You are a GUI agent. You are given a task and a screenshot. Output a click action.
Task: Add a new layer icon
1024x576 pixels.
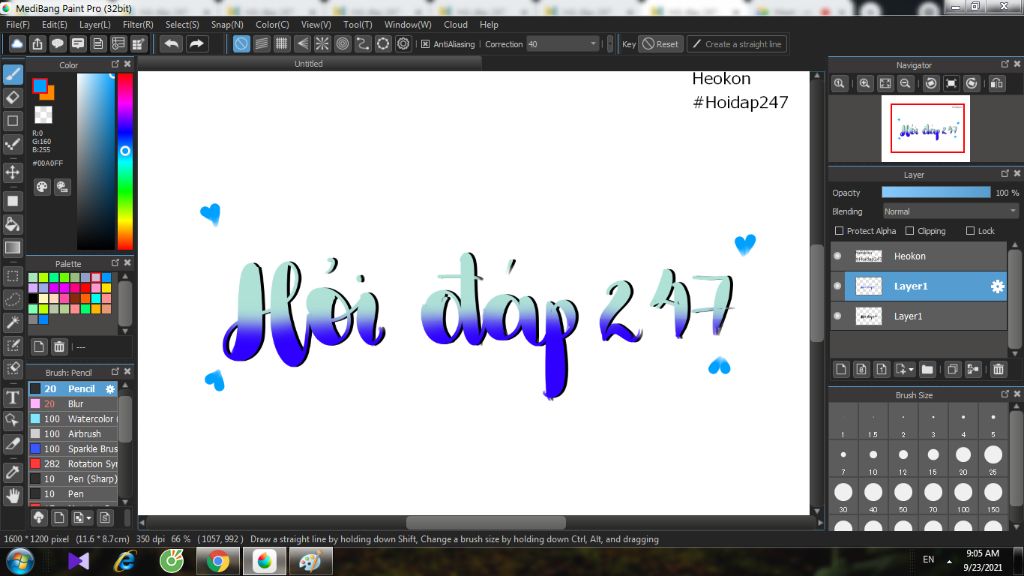click(841, 370)
